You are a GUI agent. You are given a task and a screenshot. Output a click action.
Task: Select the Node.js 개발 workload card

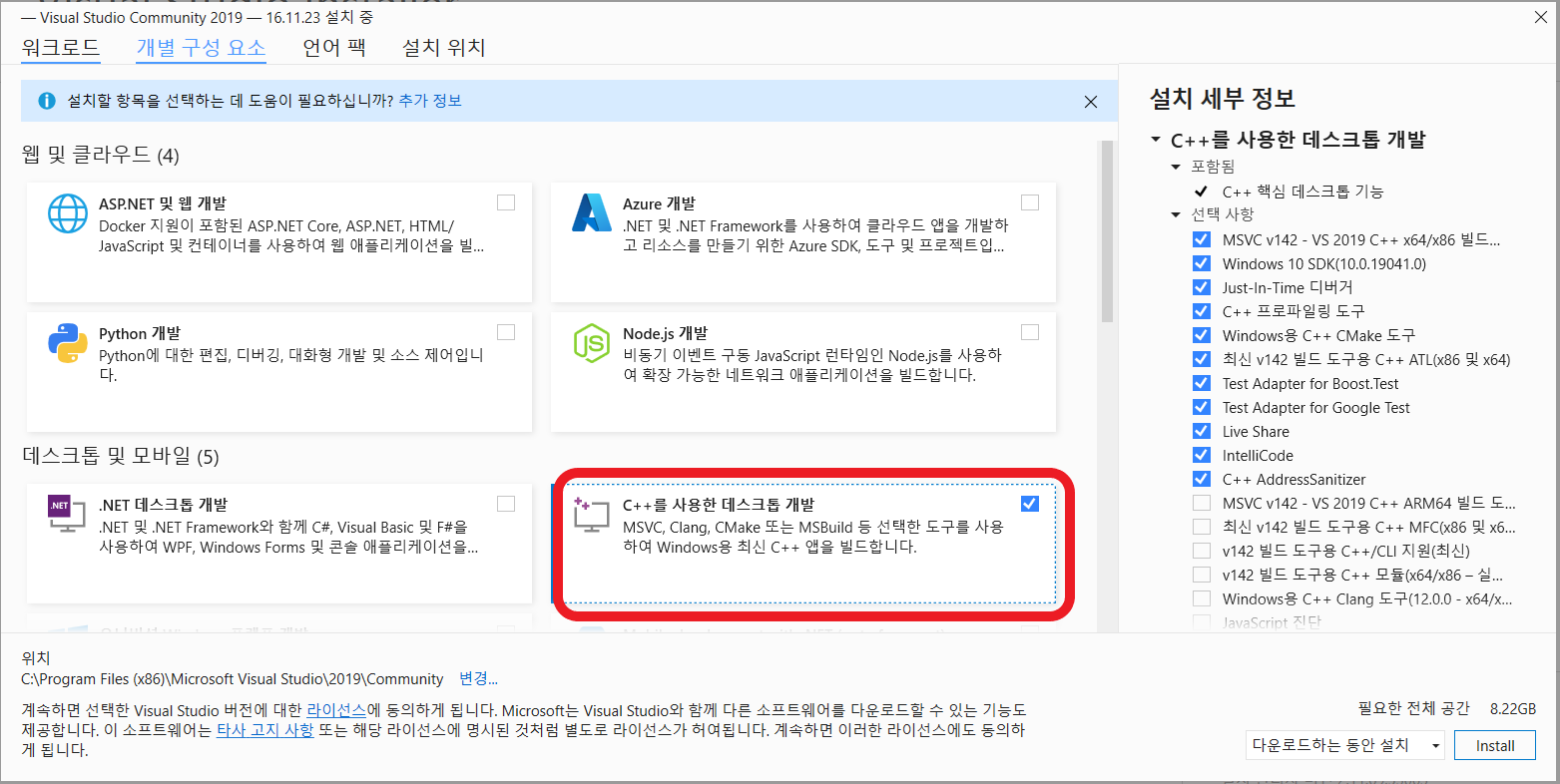pos(803,372)
